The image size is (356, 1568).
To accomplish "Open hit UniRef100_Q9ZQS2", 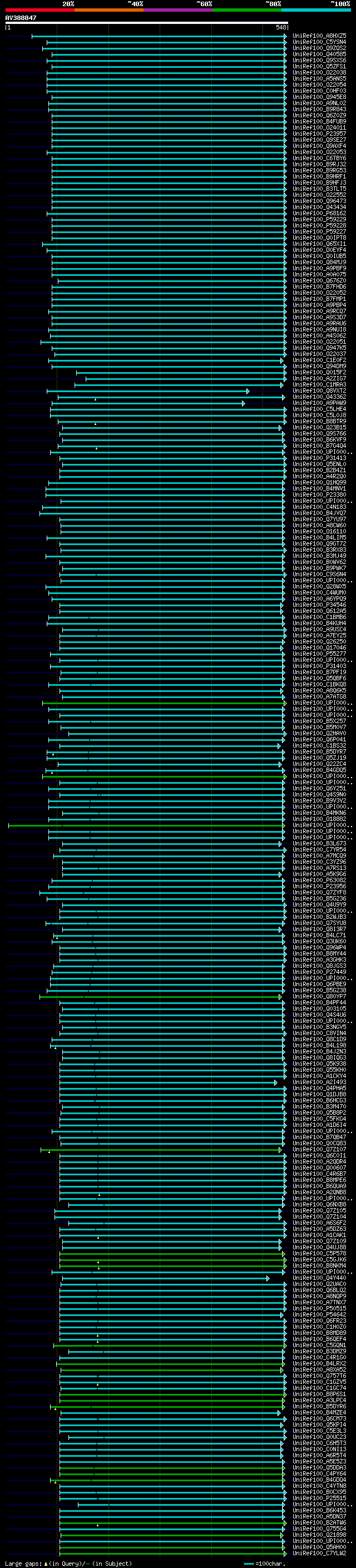I will click(x=319, y=48).
